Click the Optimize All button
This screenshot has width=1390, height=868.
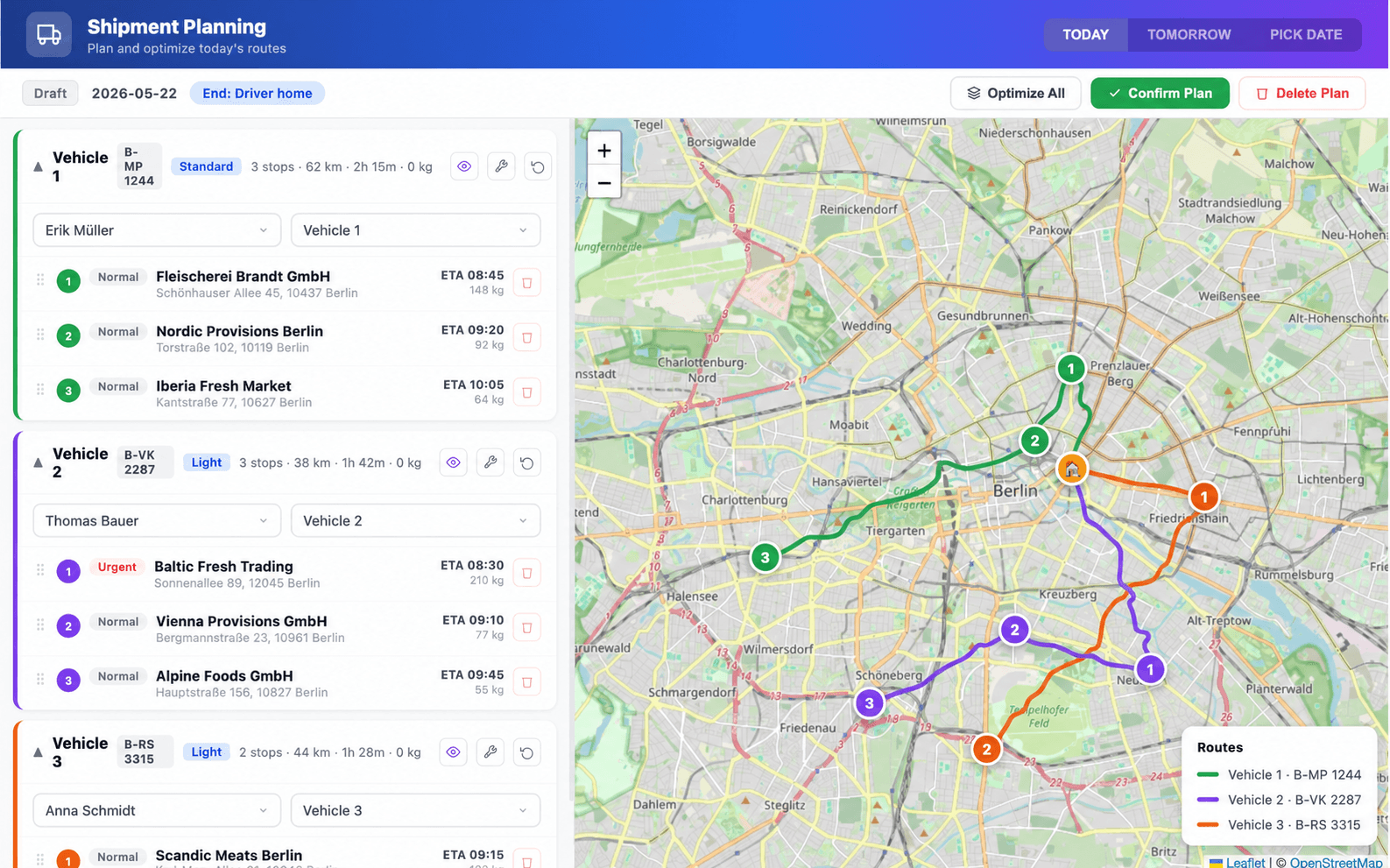coord(1015,93)
